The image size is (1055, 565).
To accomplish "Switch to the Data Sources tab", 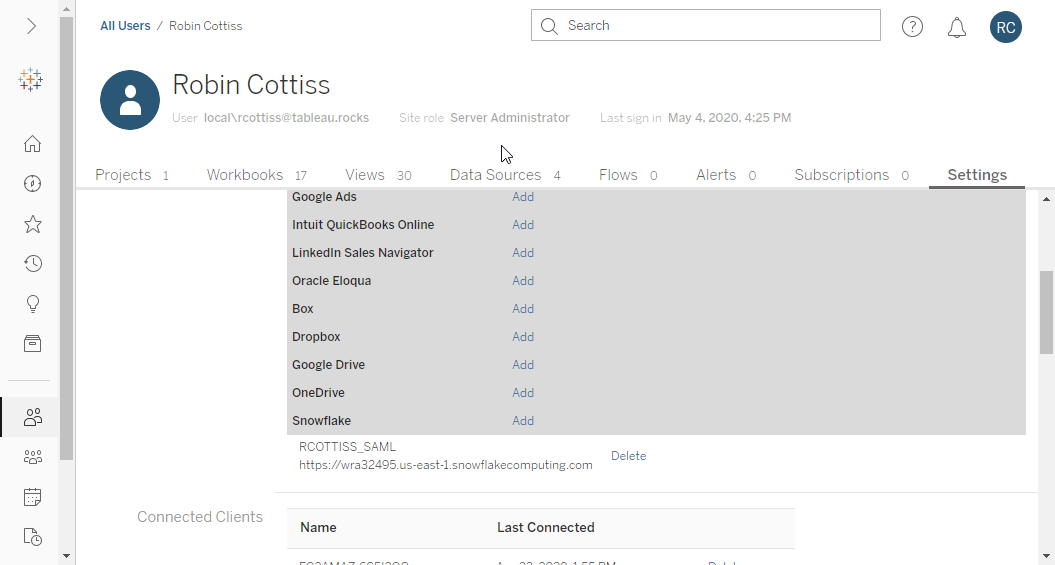I will [505, 175].
